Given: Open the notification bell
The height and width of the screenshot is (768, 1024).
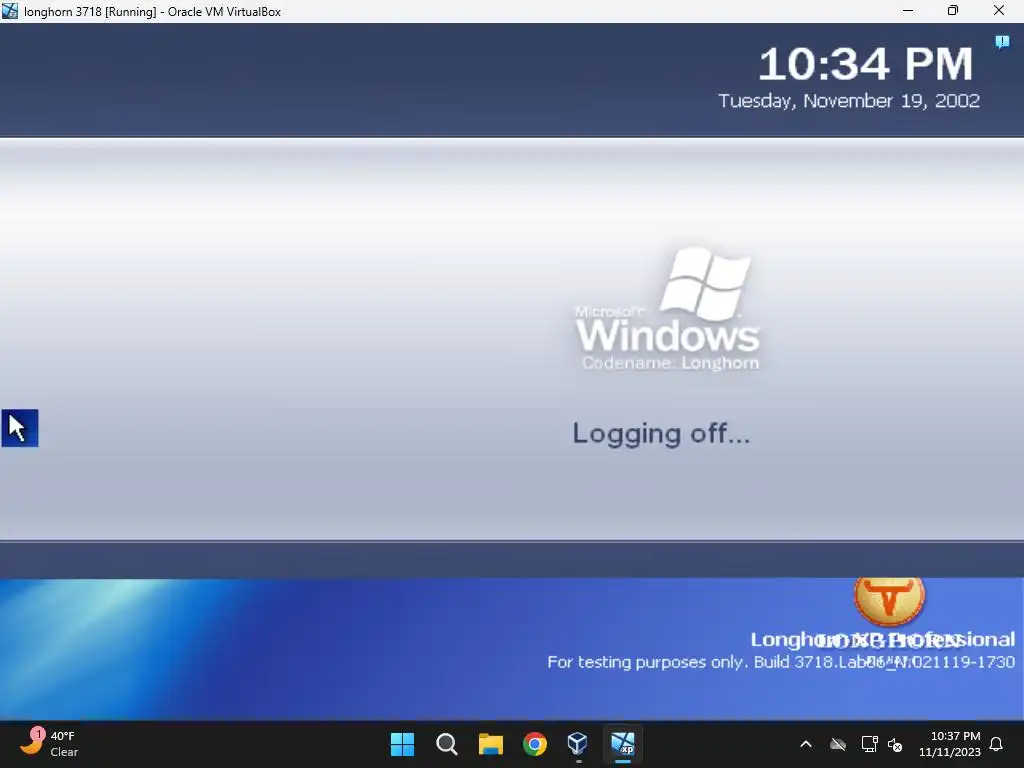Looking at the screenshot, I should point(997,744).
